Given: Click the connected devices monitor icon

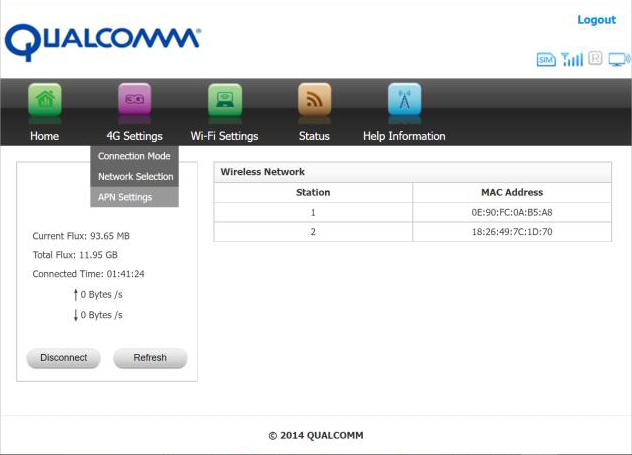Looking at the screenshot, I should 619,60.
